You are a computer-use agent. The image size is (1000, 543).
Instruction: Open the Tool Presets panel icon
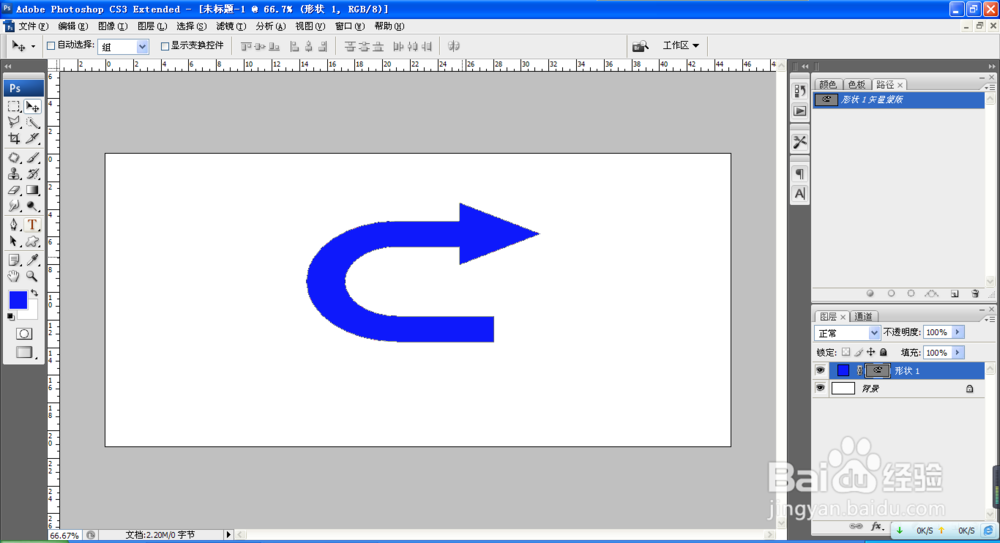pos(800,142)
